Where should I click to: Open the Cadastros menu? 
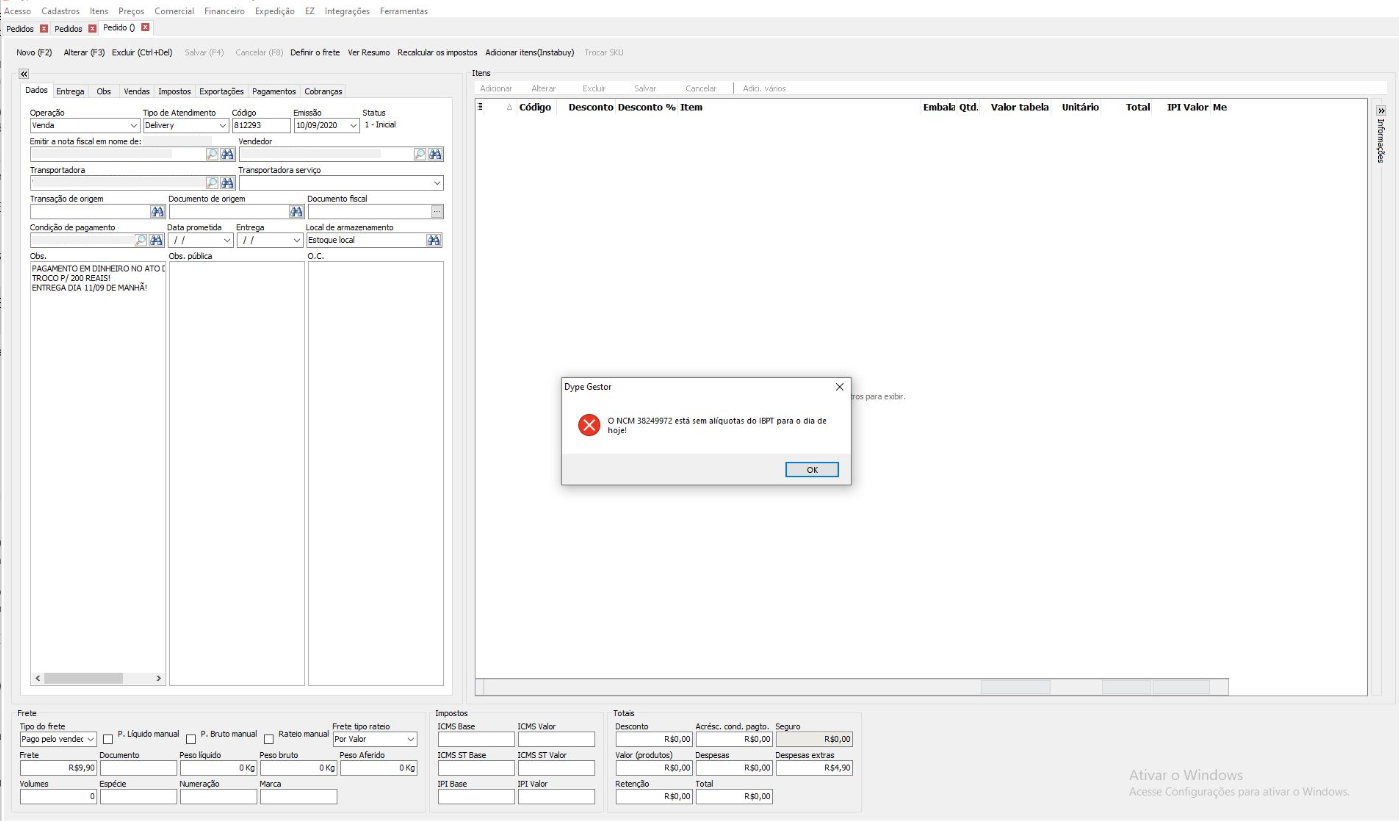(x=61, y=11)
